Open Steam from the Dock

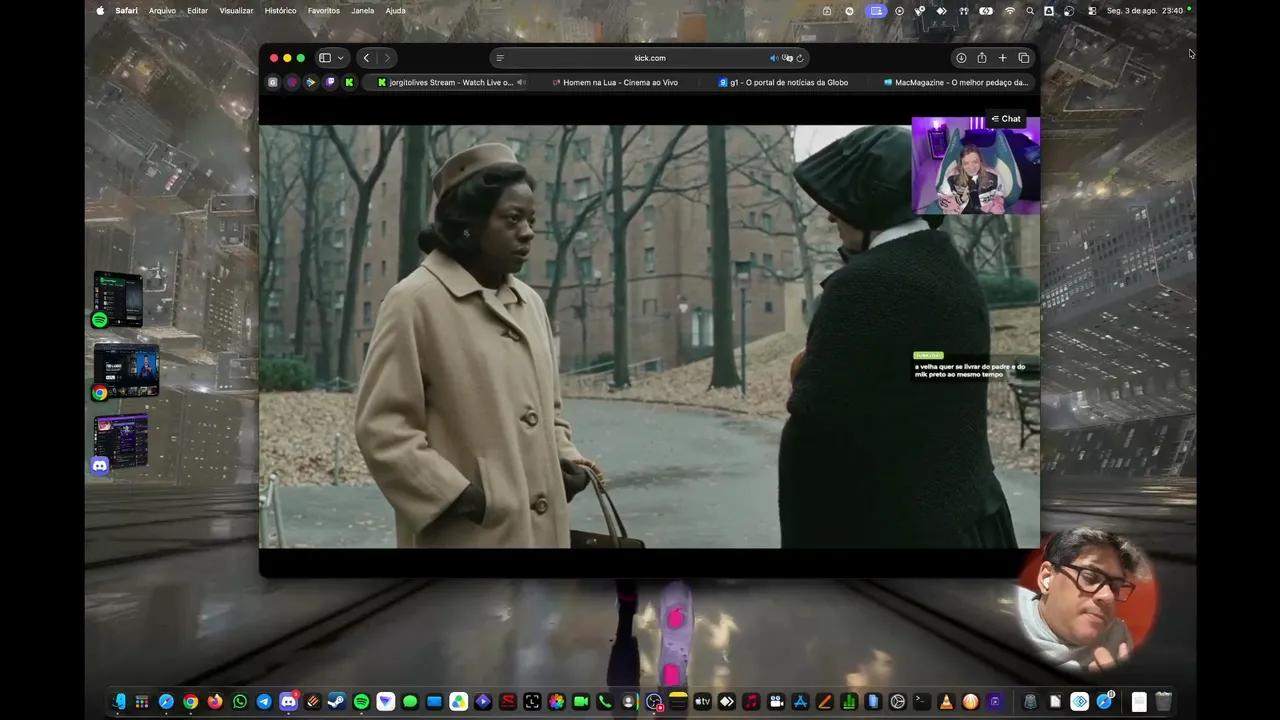click(x=337, y=702)
